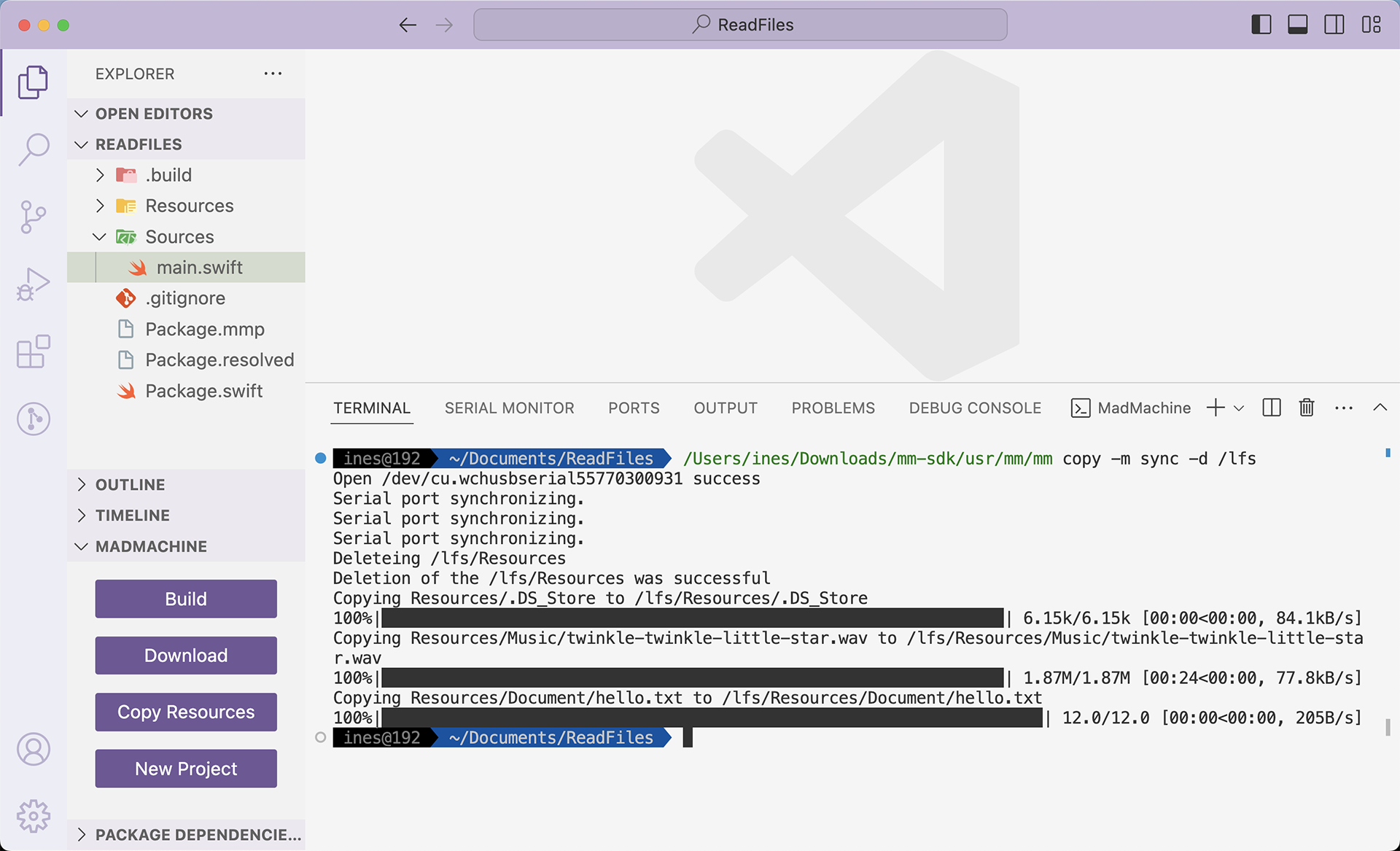Open panel more actions ellipsis
This screenshot has width=1400, height=851.
1344,408
